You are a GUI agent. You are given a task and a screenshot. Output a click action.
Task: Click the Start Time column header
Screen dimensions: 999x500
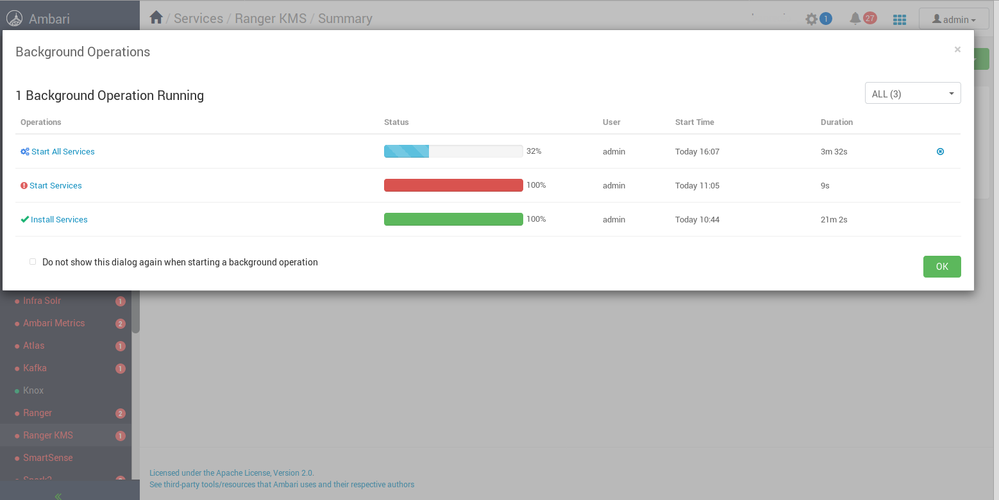coord(694,122)
